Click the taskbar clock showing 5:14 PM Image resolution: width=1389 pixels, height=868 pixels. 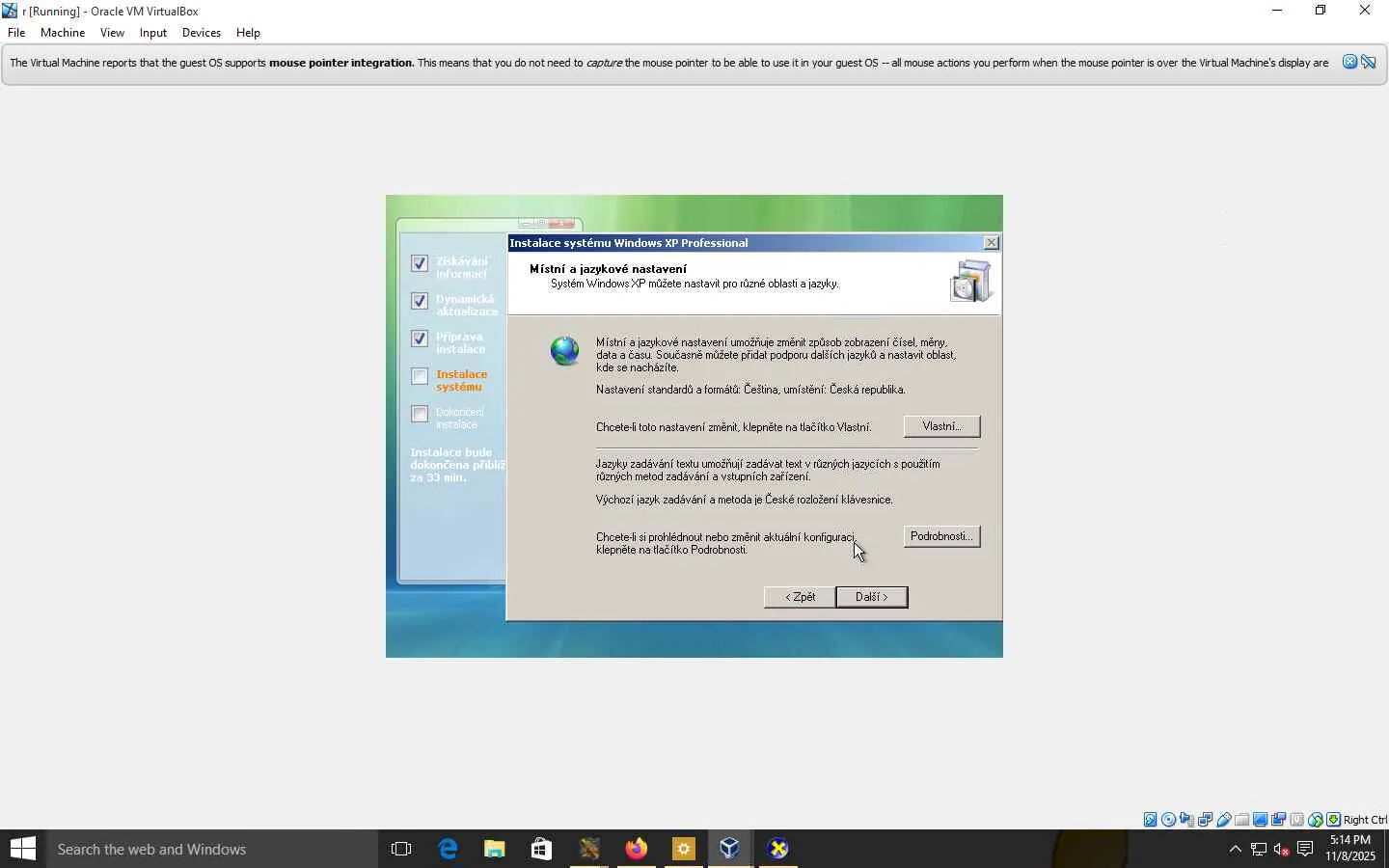coord(1350,849)
